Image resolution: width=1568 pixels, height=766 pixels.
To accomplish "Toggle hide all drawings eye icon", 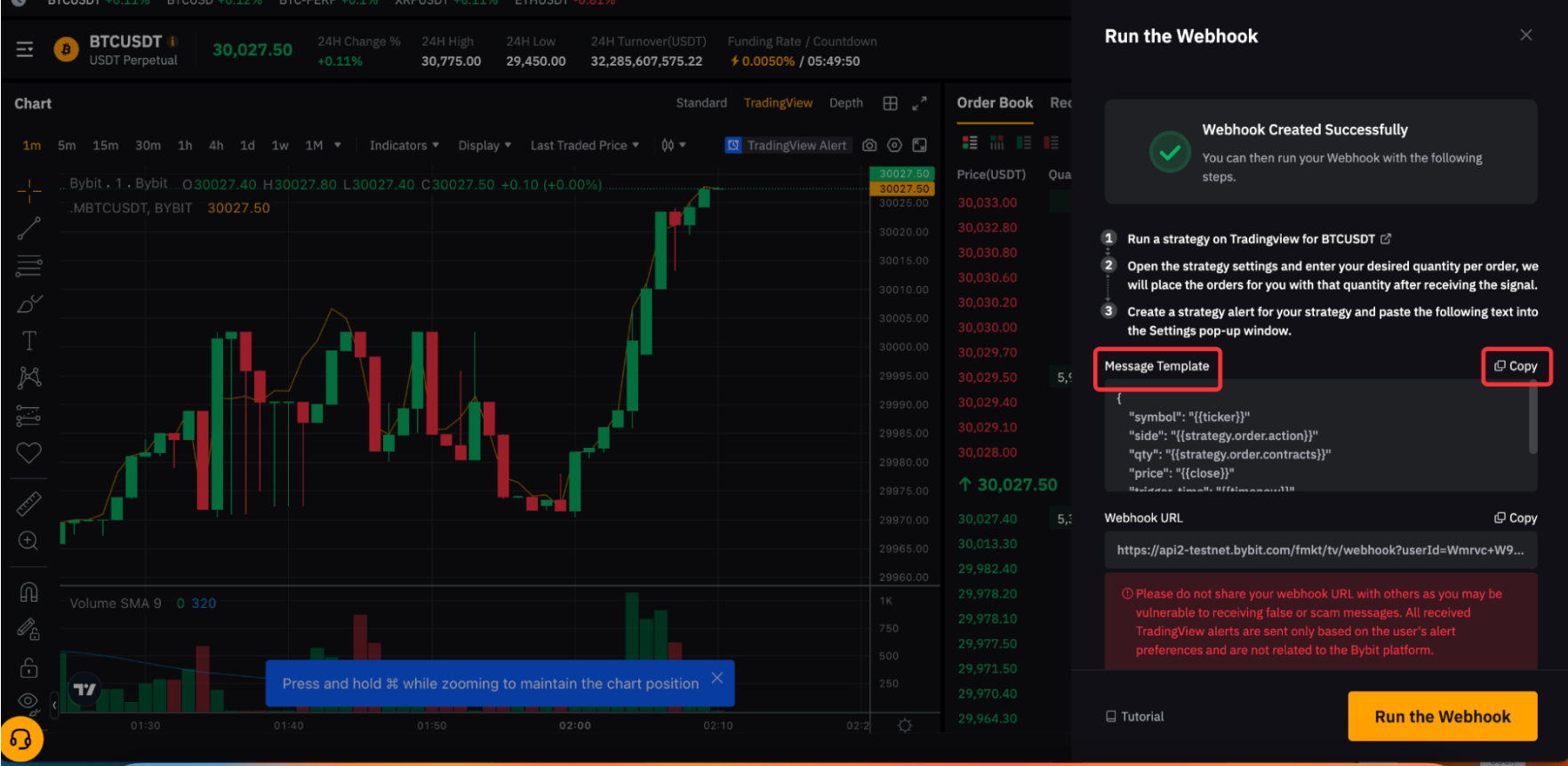I will click(28, 701).
